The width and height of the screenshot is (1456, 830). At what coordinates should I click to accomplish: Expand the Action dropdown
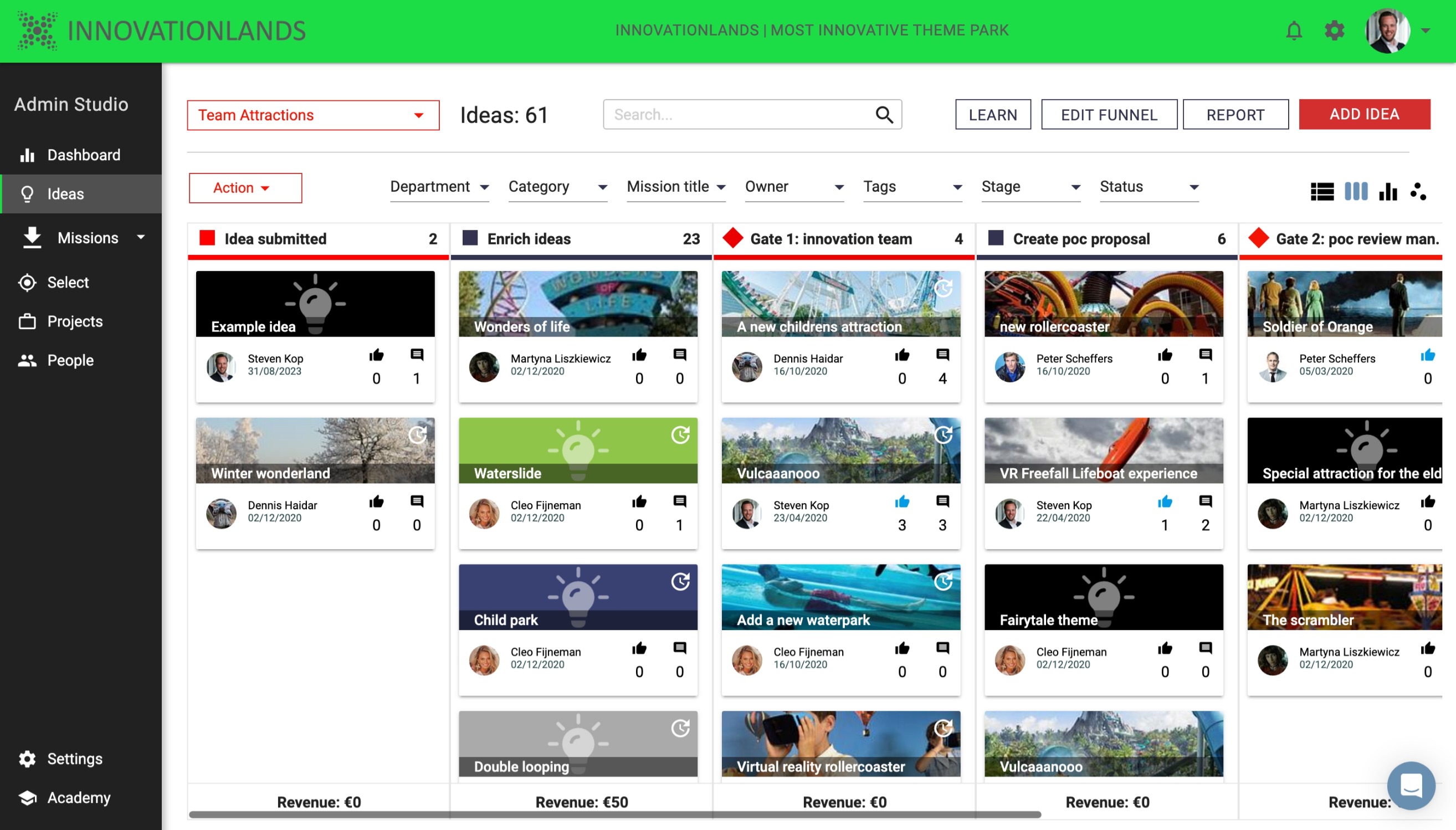coord(244,187)
